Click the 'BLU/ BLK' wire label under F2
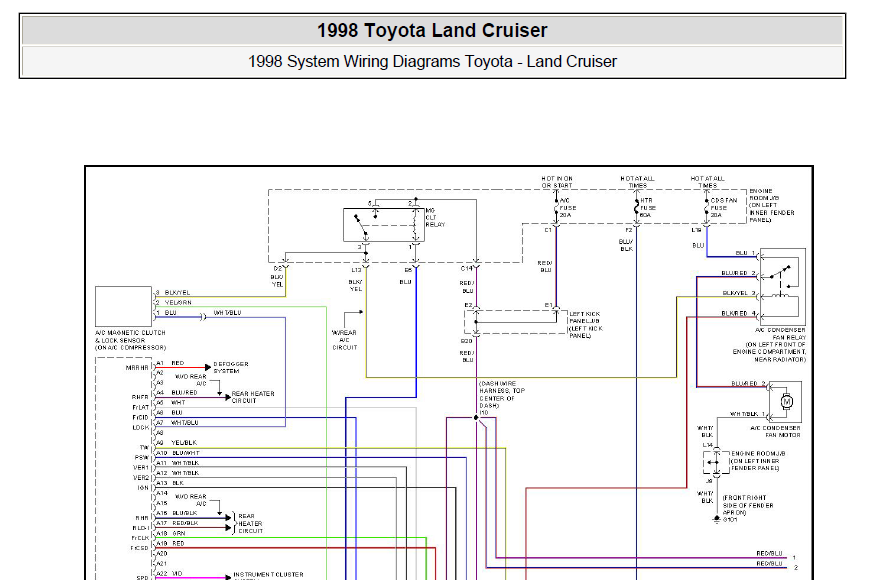Screen dimensions: 876x580 (x=626, y=245)
